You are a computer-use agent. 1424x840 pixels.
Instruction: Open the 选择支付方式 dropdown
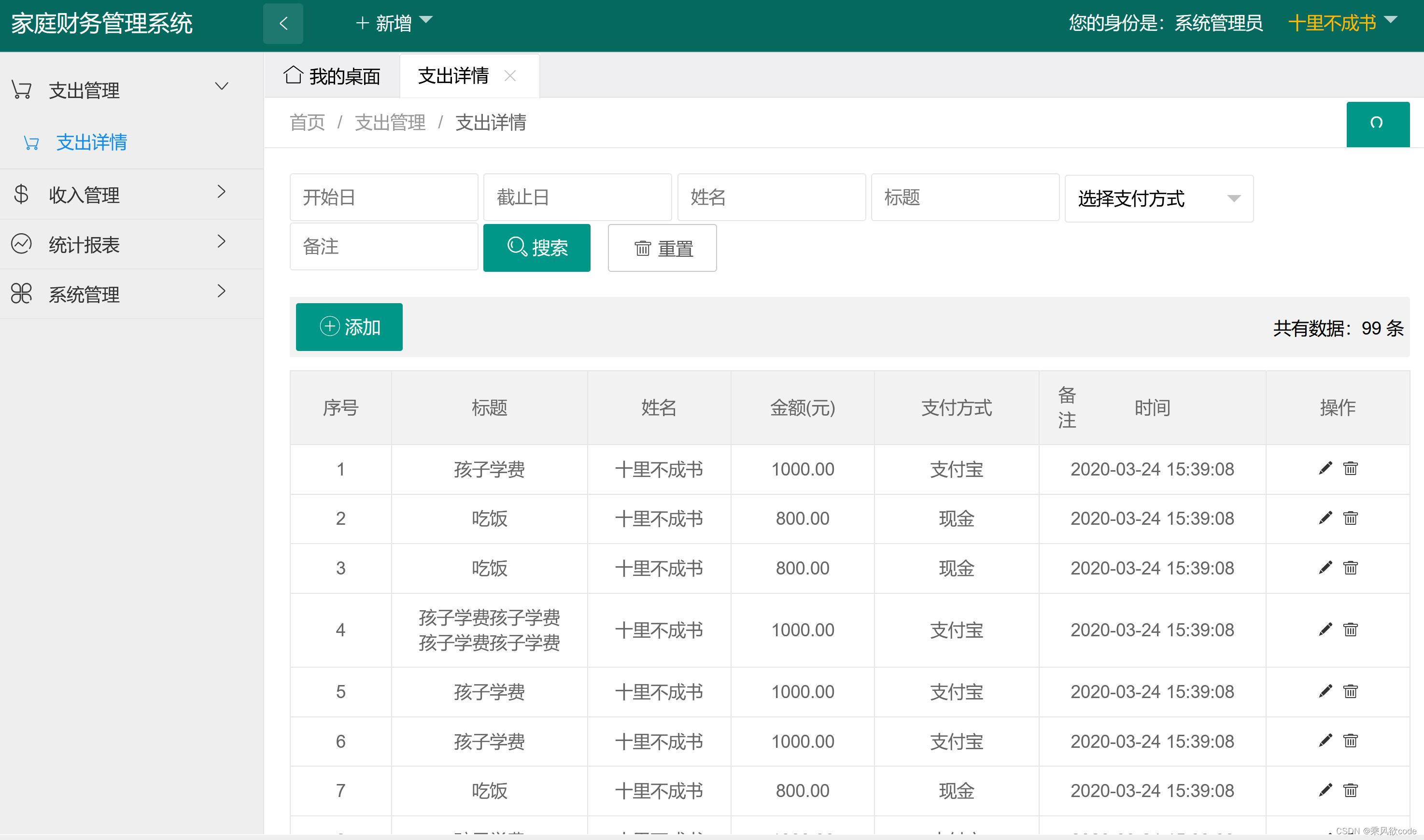(x=1158, y=198)
